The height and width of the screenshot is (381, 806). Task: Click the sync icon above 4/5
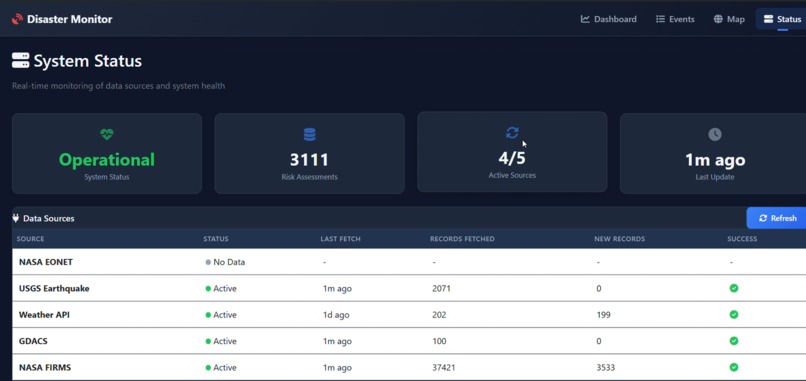pyautogui.click(x=512, y=133)
